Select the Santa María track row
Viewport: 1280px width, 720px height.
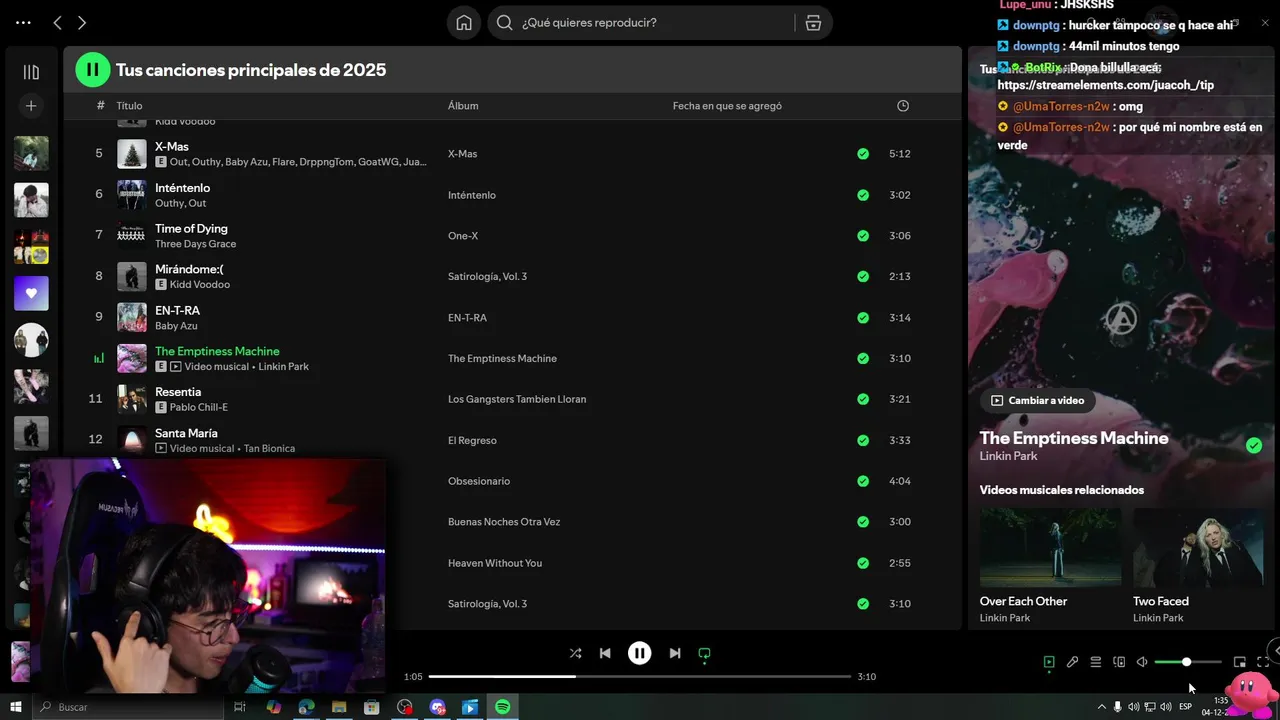pyautogui.click(x=512, y=440)
